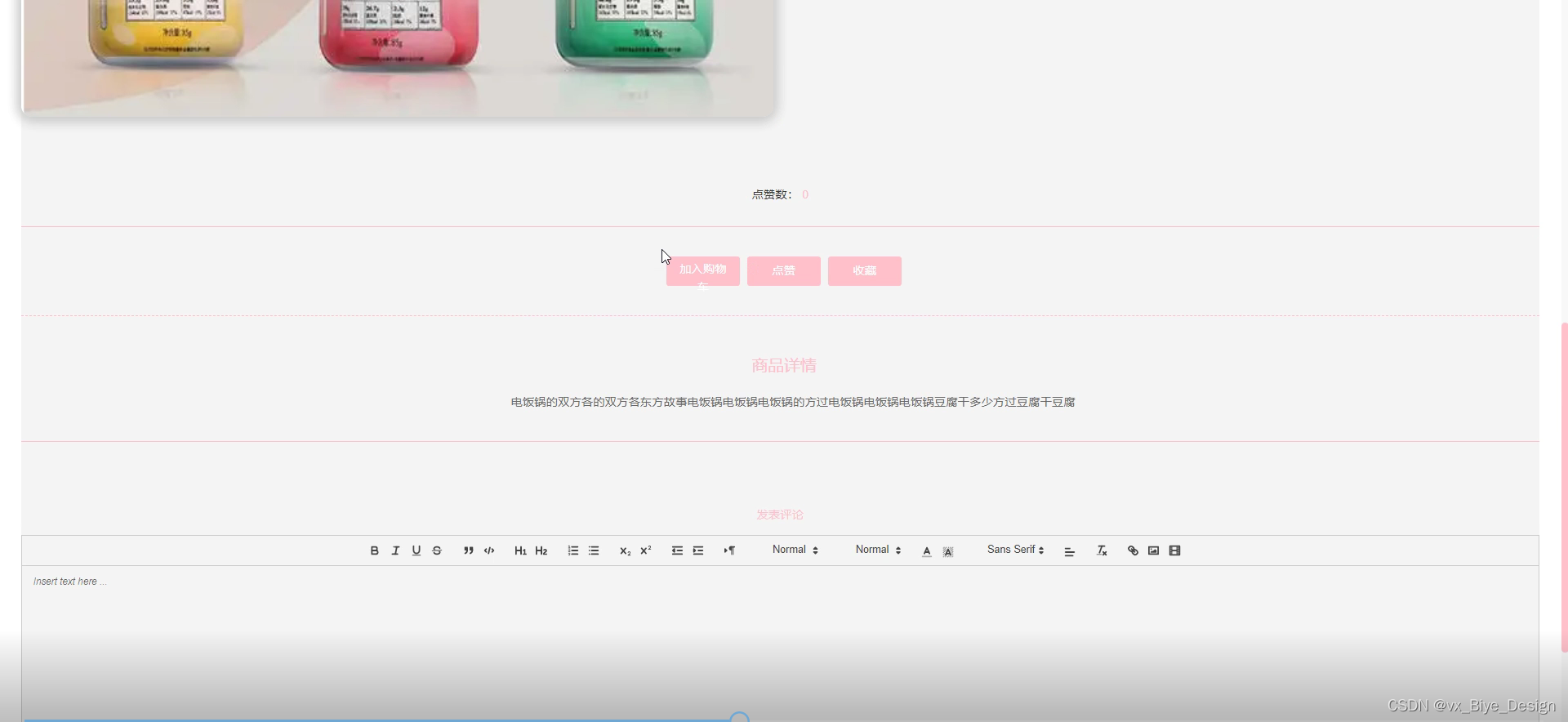Insert a hyperlink
Viewport: 1568px width, 722px height.
[1133, 550]
